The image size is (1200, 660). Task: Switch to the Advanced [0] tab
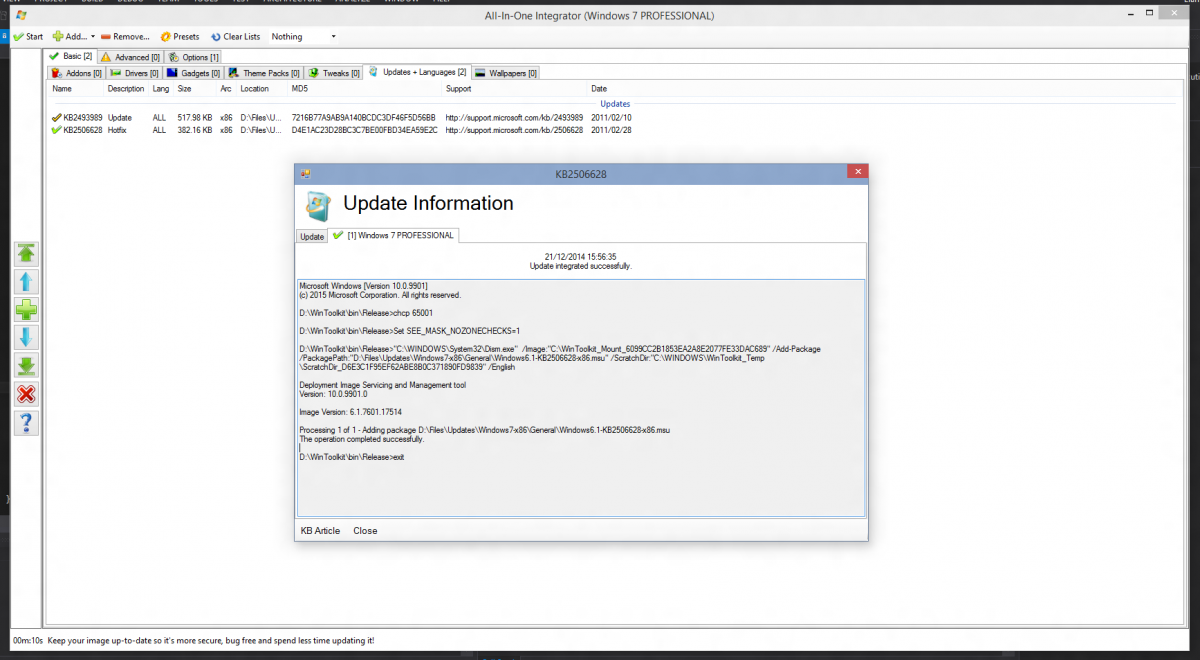(x=130, y=58)
